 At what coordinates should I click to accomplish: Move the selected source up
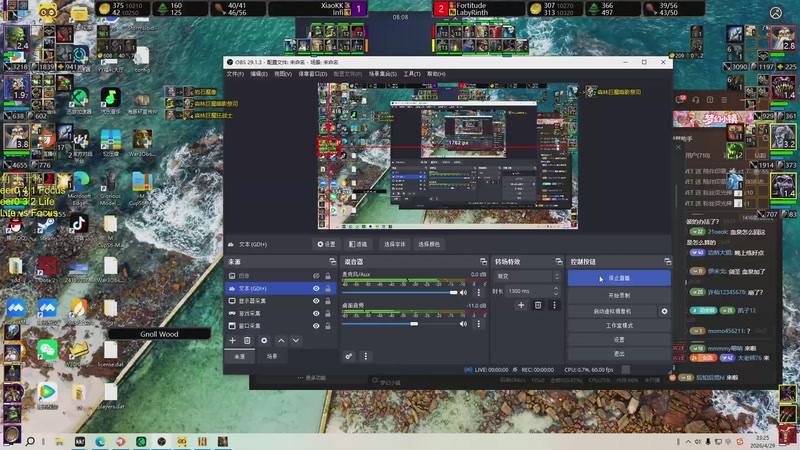pos(281,340)
